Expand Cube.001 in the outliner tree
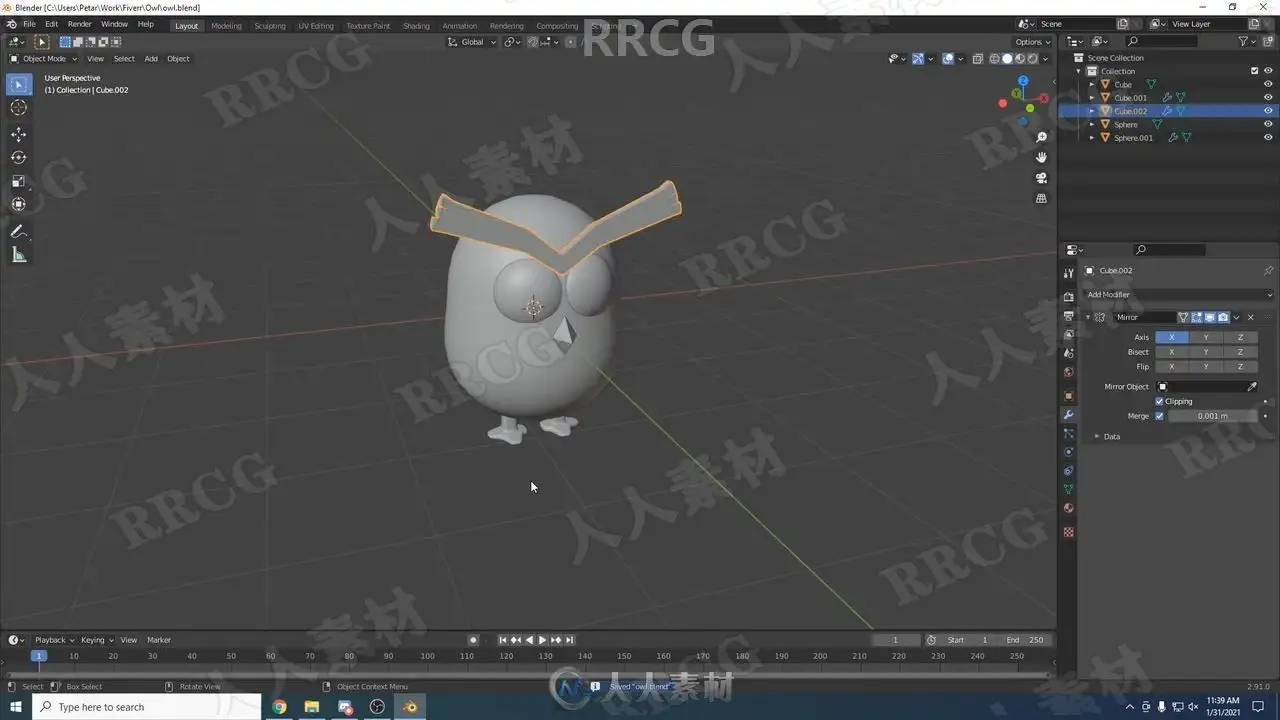Screen dimensions: 1280x720 pos(1092,98)
